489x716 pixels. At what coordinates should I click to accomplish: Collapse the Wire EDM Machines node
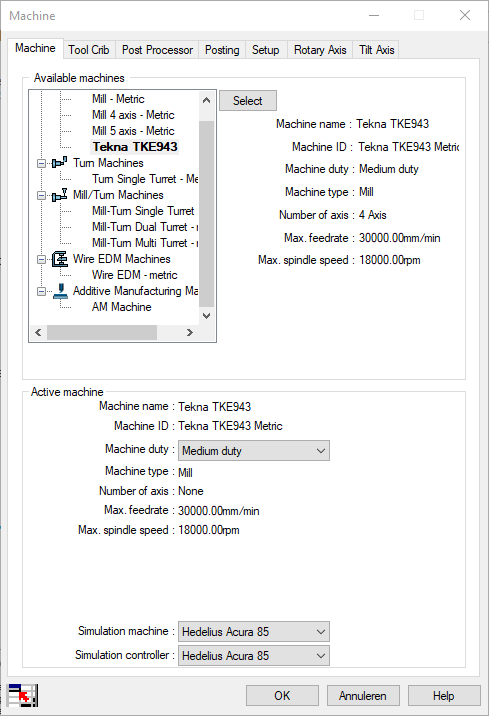(x=42, y=259)
